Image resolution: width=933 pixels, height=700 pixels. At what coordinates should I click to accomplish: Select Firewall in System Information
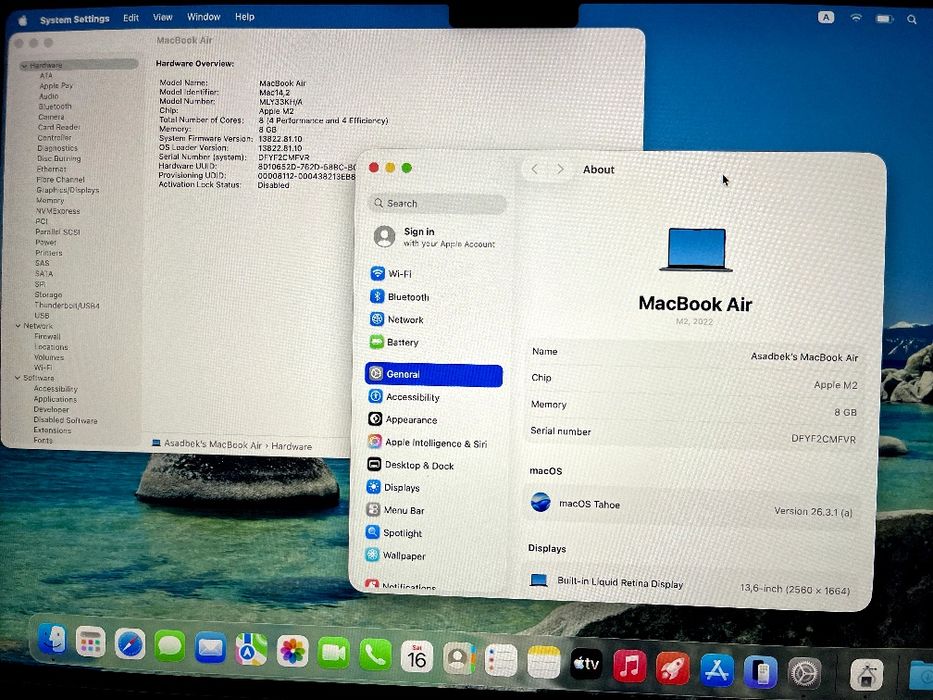48,336
